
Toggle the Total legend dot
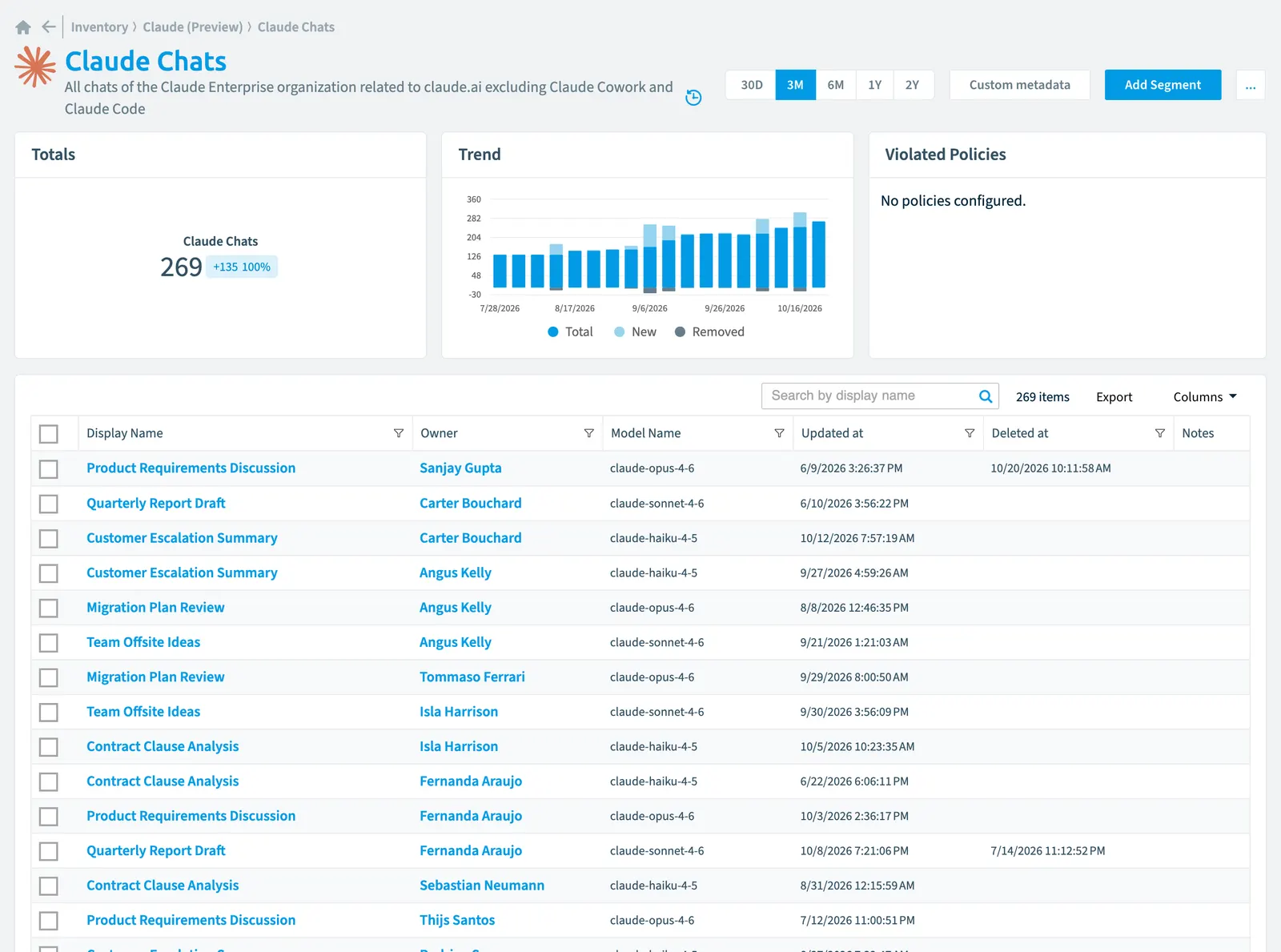point(553,331)
